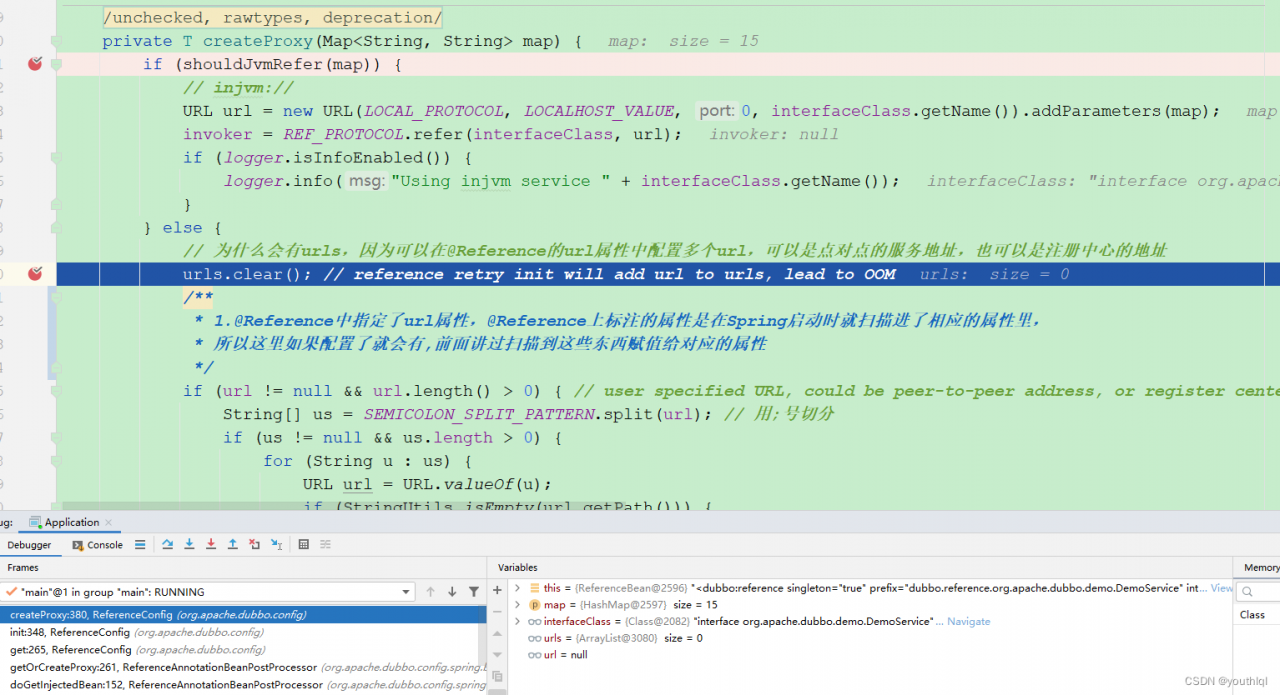Expand the 'this' variable node

tap(517, 588)
